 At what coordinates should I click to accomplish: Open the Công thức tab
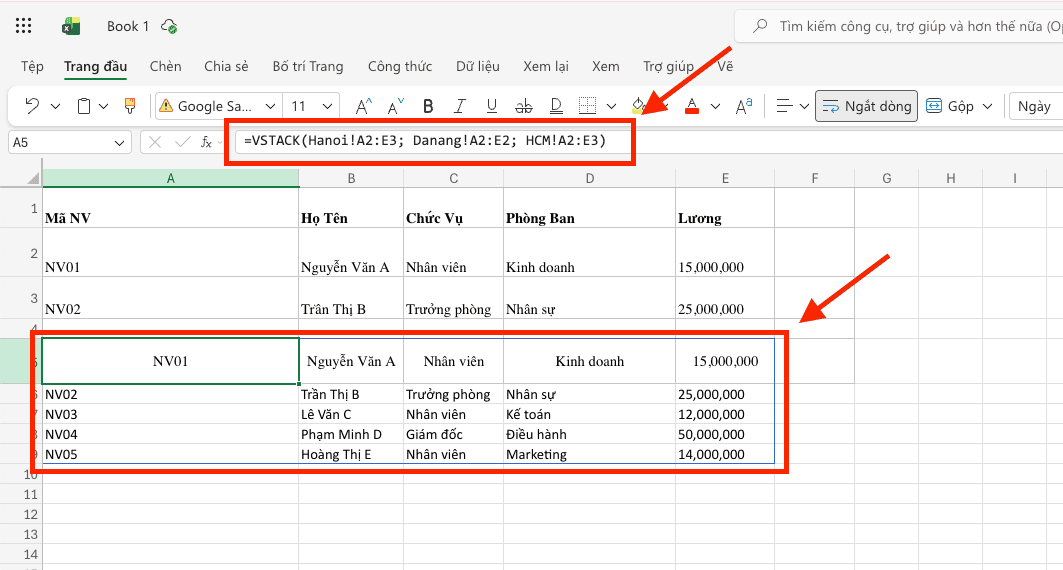click(400, 66)
